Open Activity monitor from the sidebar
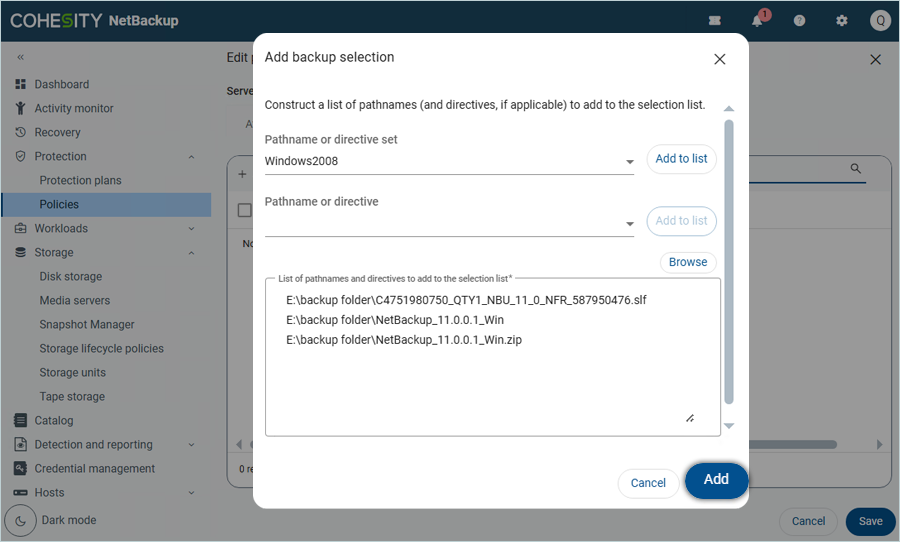This screenshot has width=900, height=542. (74, 108)
